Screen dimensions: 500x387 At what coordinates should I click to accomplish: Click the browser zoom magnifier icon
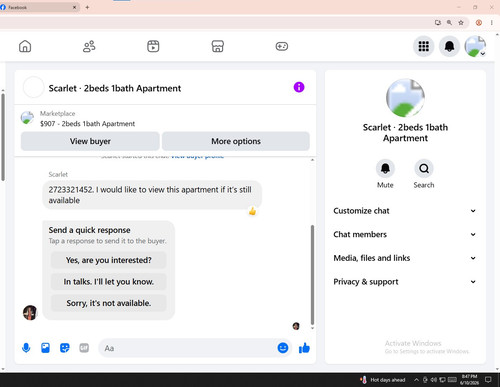(449, 23)
